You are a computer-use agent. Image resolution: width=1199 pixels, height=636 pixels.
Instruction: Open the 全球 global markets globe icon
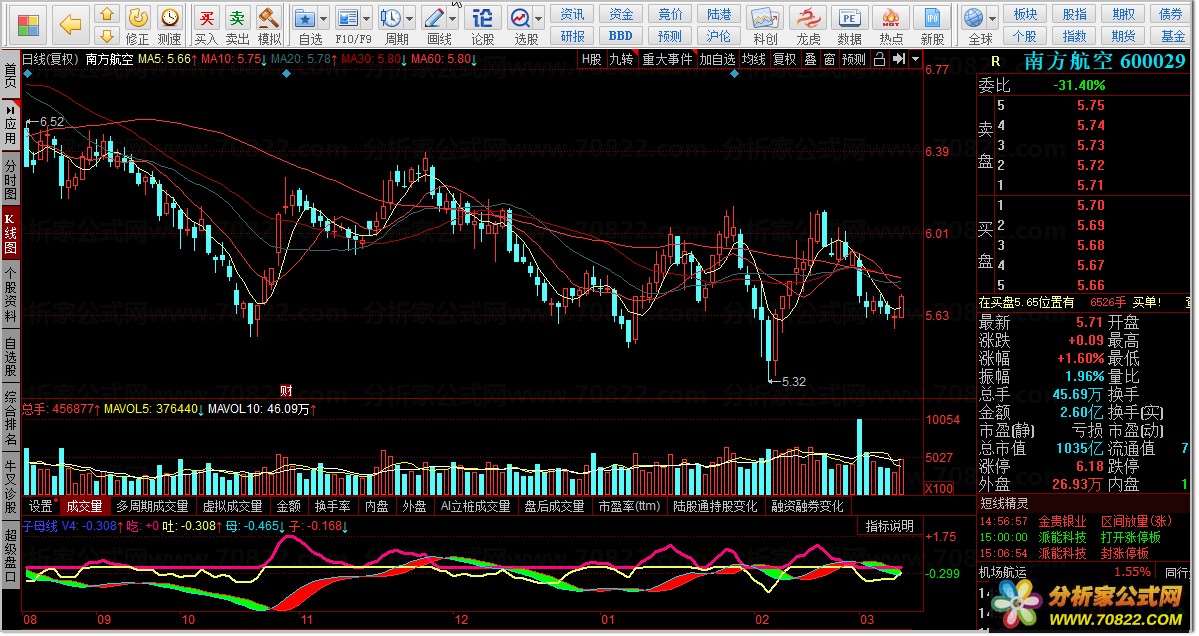pos(976,25)
